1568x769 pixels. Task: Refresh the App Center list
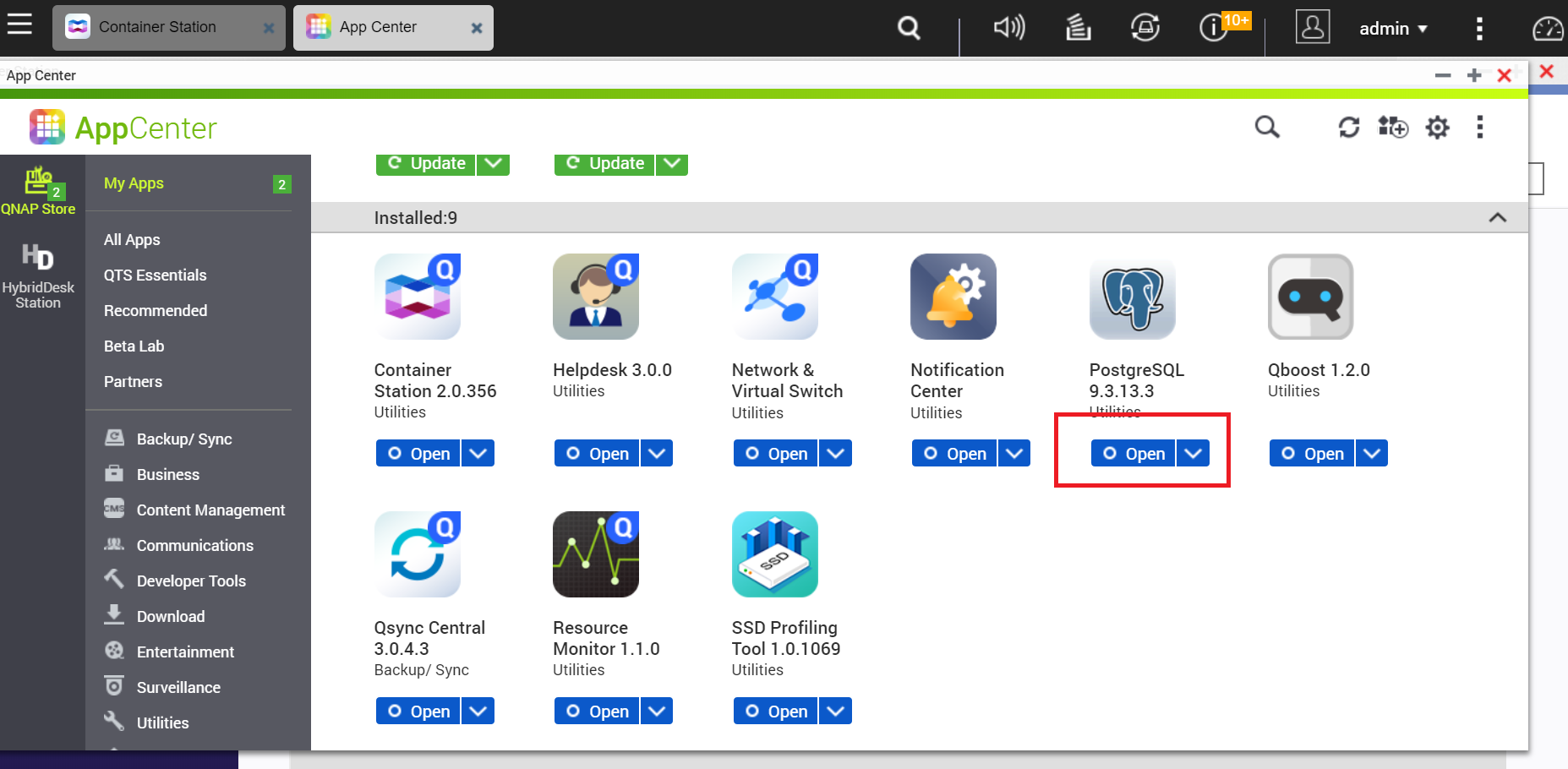[1349, 127]
